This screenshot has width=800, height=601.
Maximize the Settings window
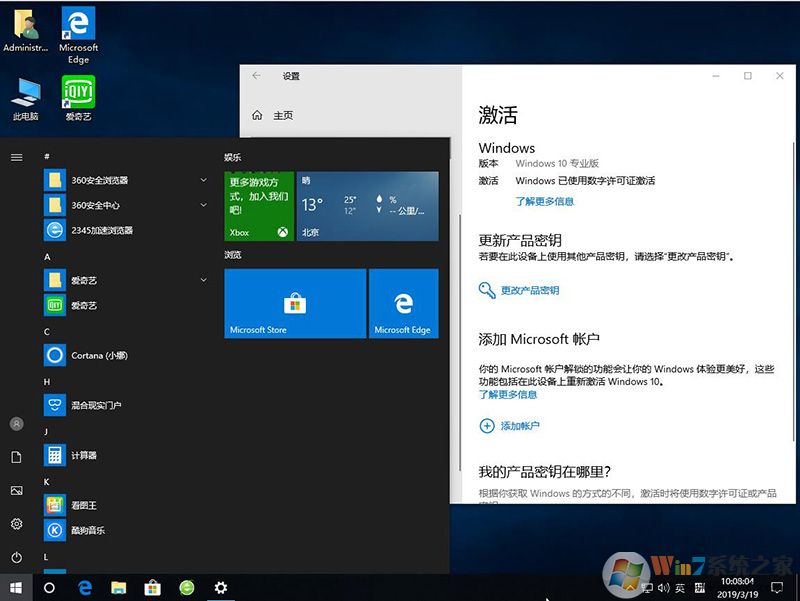click(747, 76)
